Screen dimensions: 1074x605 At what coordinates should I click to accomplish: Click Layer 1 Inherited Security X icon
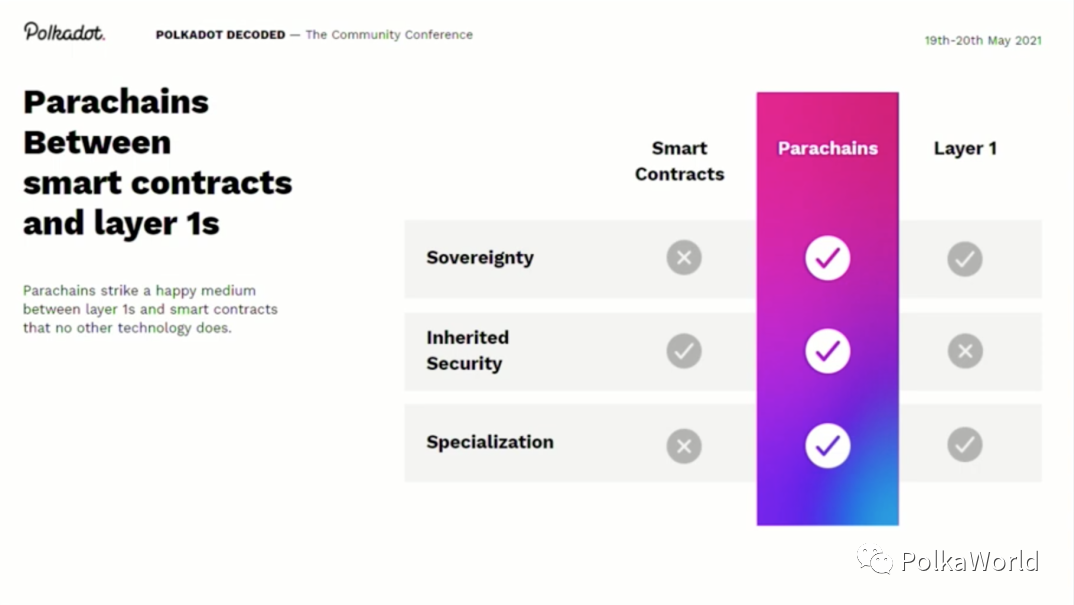pyautogui.click(x=965, y=351)
